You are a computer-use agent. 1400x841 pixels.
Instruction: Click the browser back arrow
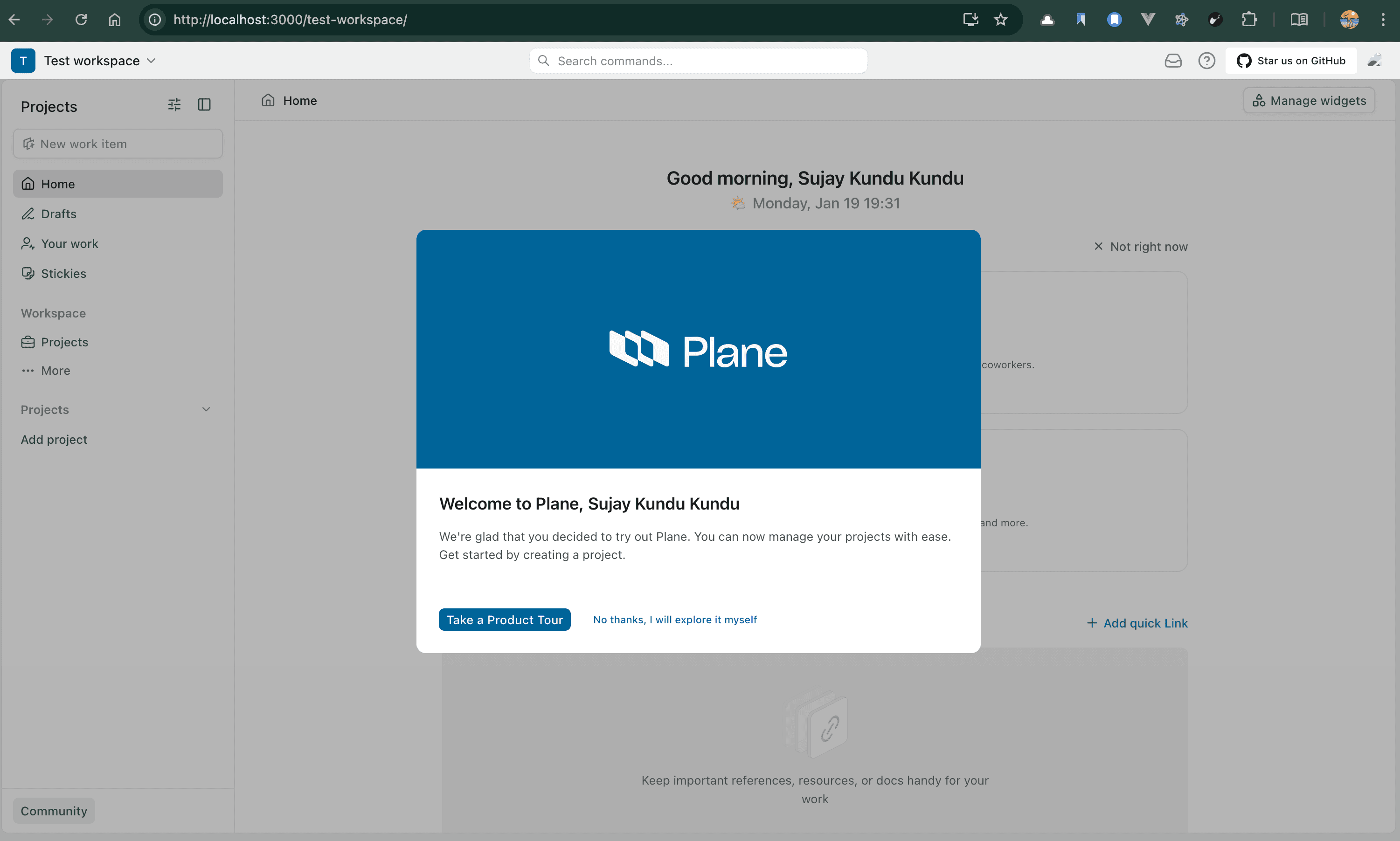click(x=15, y=20)
